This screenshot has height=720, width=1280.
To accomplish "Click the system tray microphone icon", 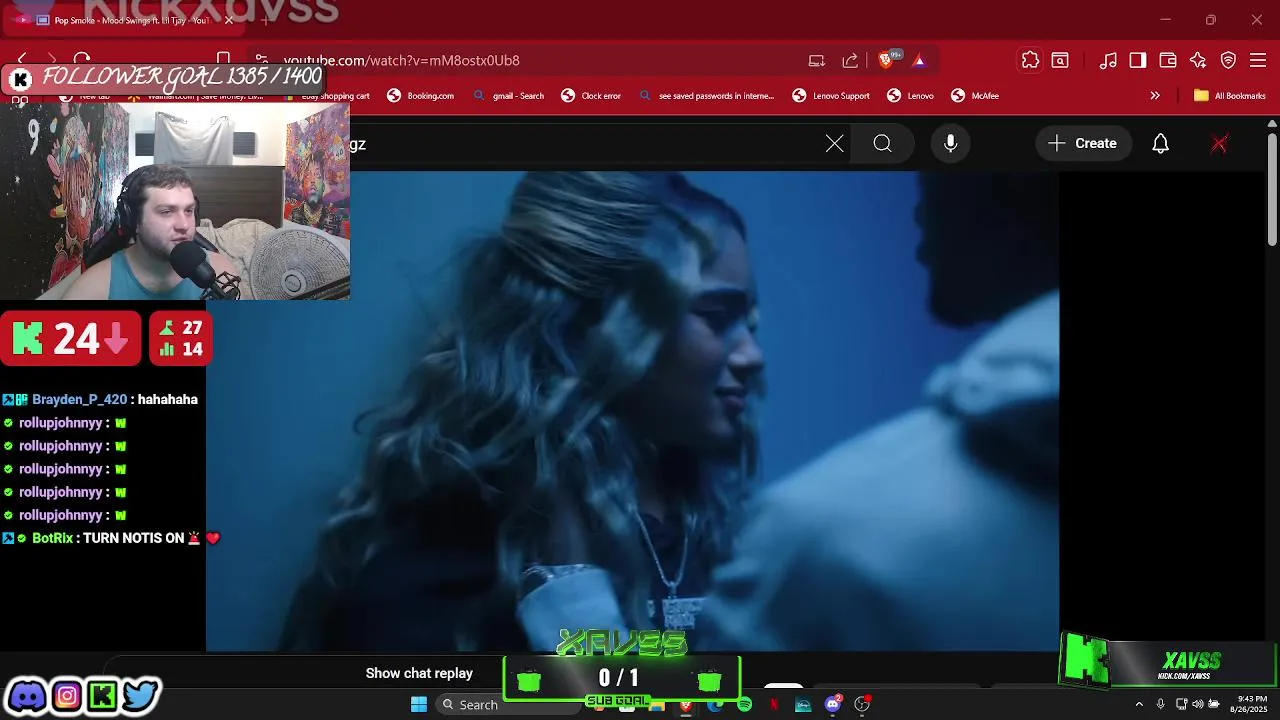I will point(1160,704).
